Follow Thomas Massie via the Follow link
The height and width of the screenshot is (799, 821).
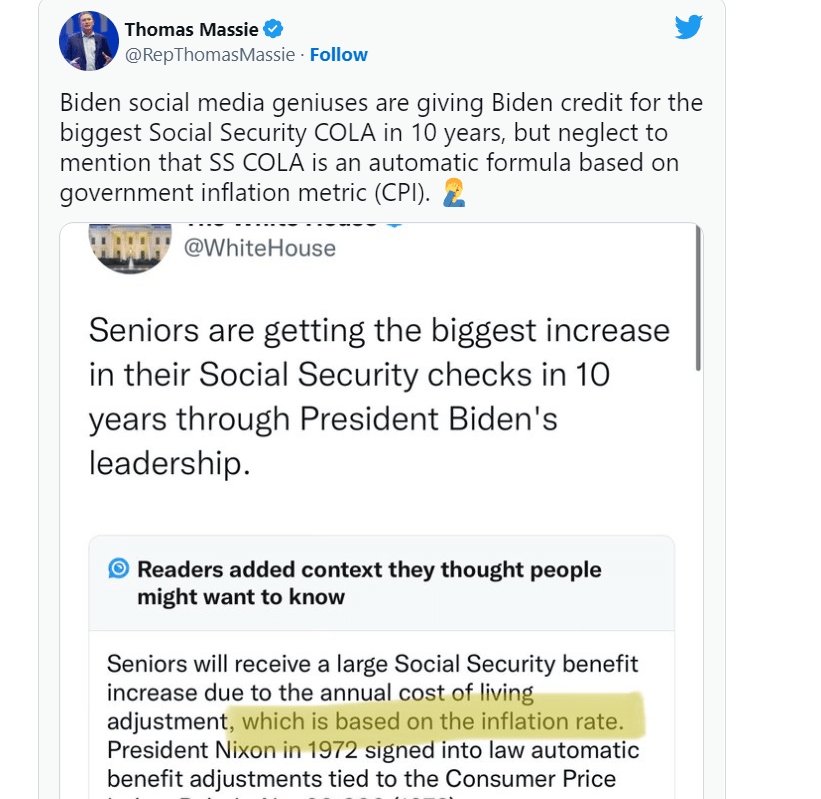(x=338, y=54)
